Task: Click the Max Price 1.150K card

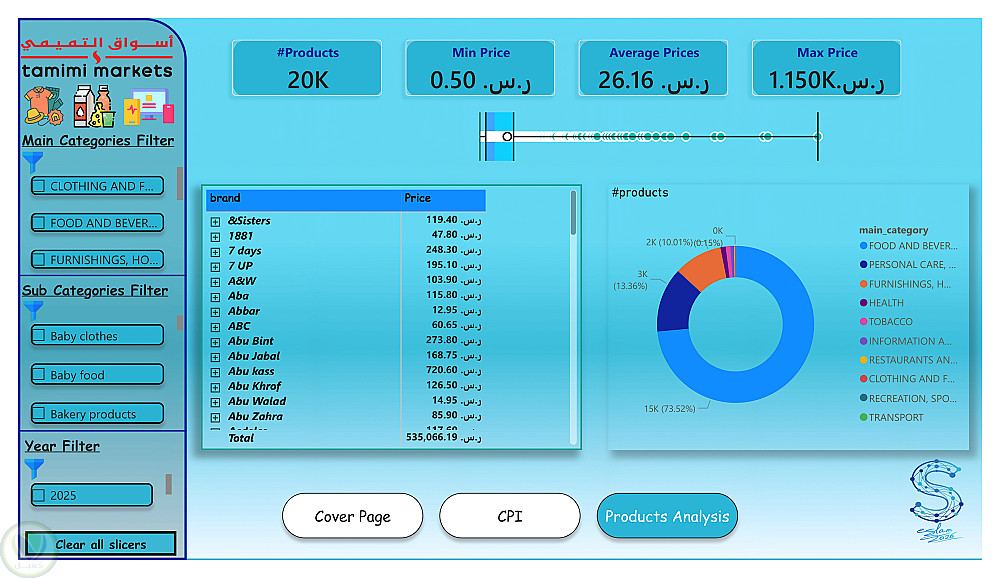Action: (x=827, y=68)
